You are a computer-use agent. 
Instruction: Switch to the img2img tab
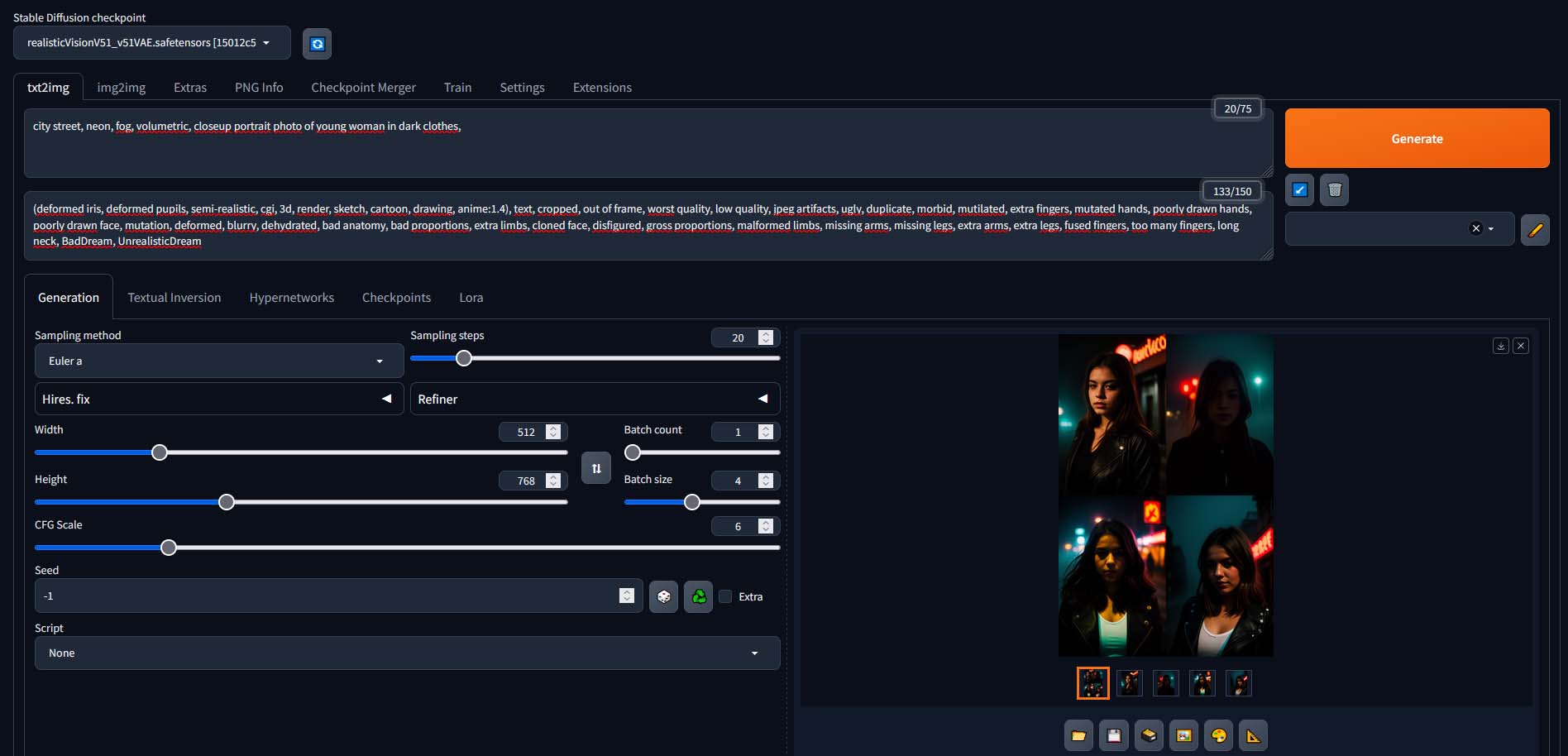pos(121,88)
